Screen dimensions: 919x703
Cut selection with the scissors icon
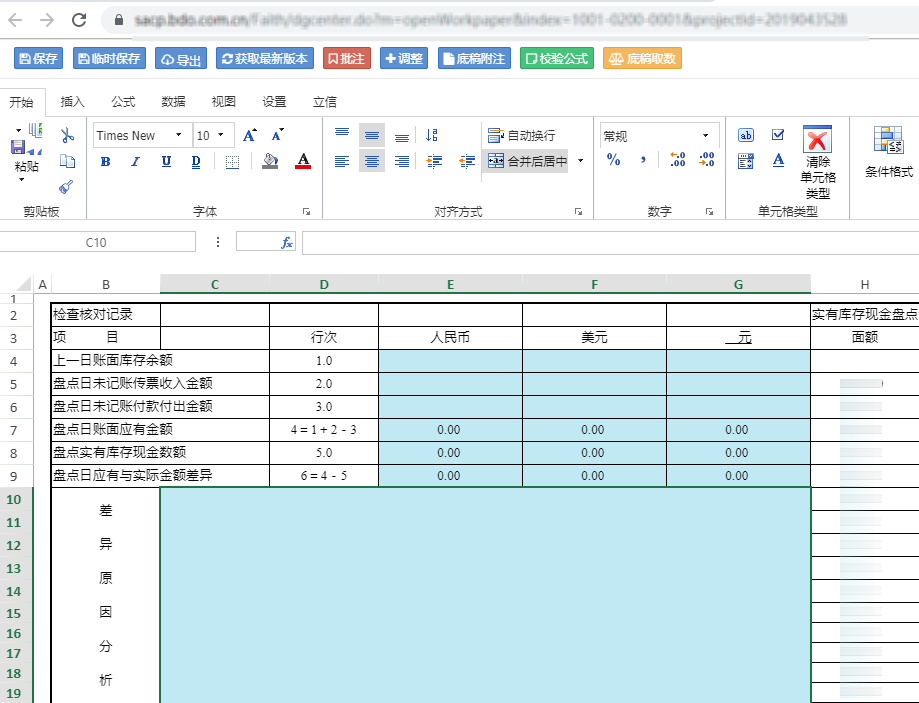(x=67, y=135)
